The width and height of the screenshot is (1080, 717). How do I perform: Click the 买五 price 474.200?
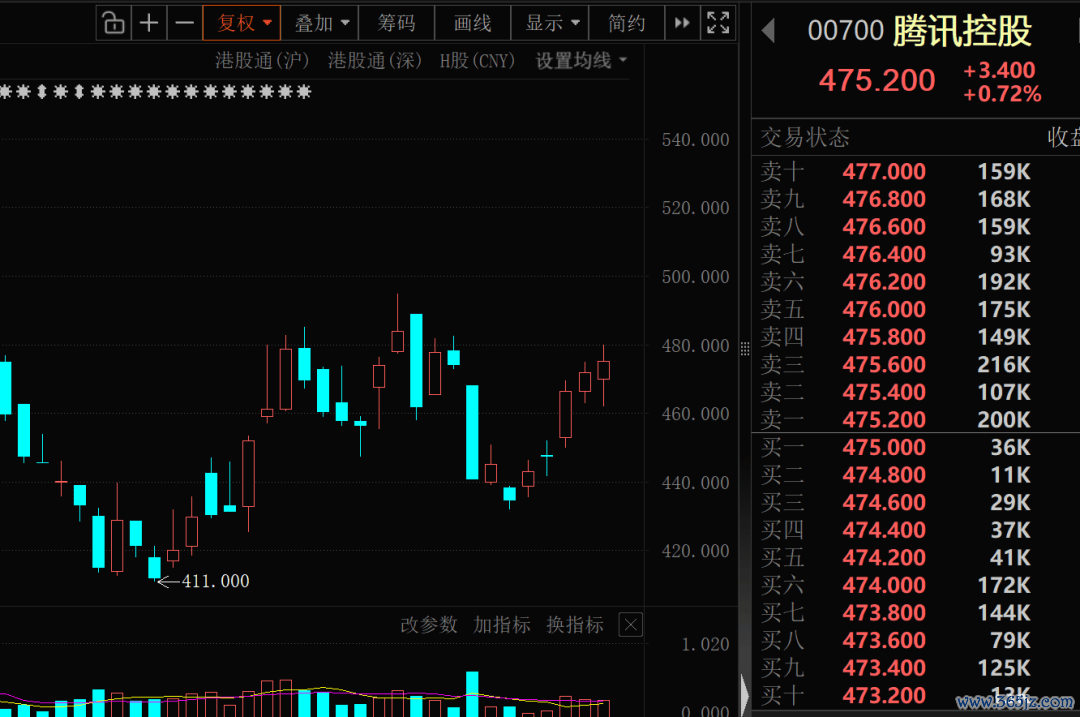coord(884,557)
